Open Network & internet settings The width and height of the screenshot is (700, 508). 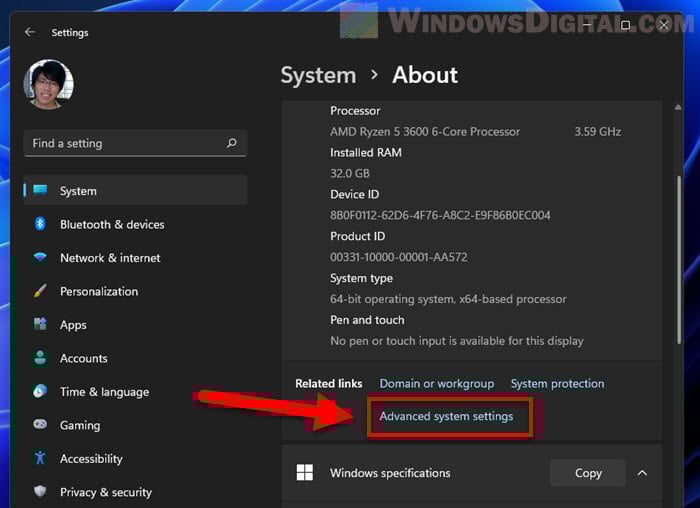tap(110, 258)
